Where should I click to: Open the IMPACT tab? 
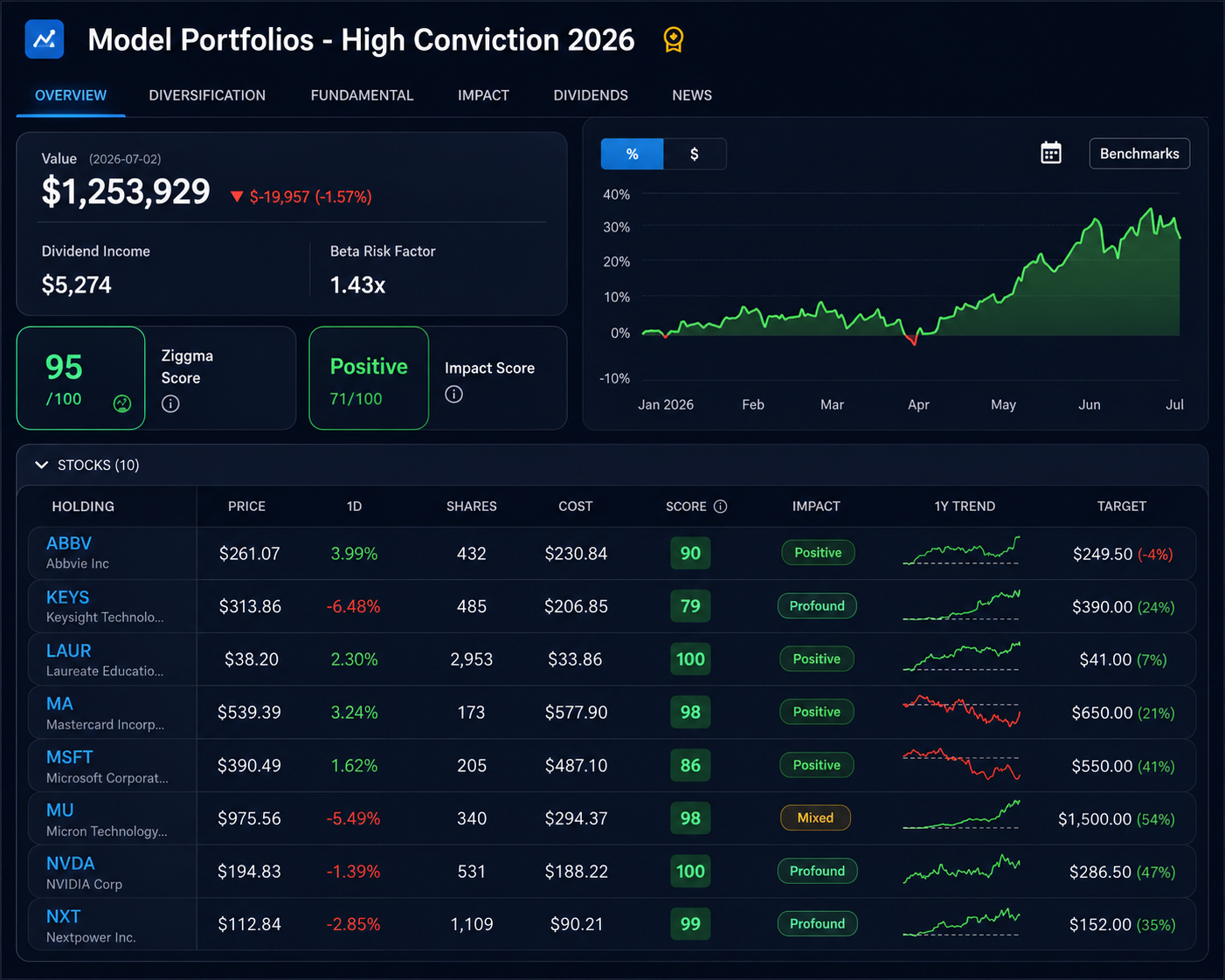pyautogui.click(x=483, y=95)
